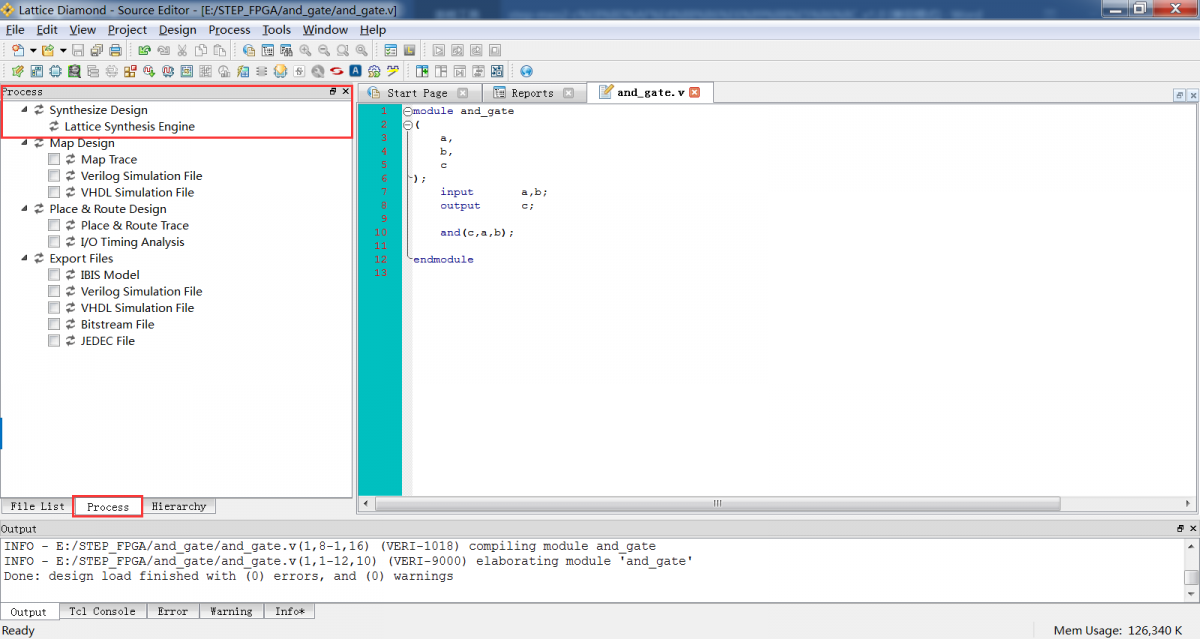Viewport: 1200px width, 639px height.
Task: Launch Synplify Pro red S icon
Action: tap(336, 71)
